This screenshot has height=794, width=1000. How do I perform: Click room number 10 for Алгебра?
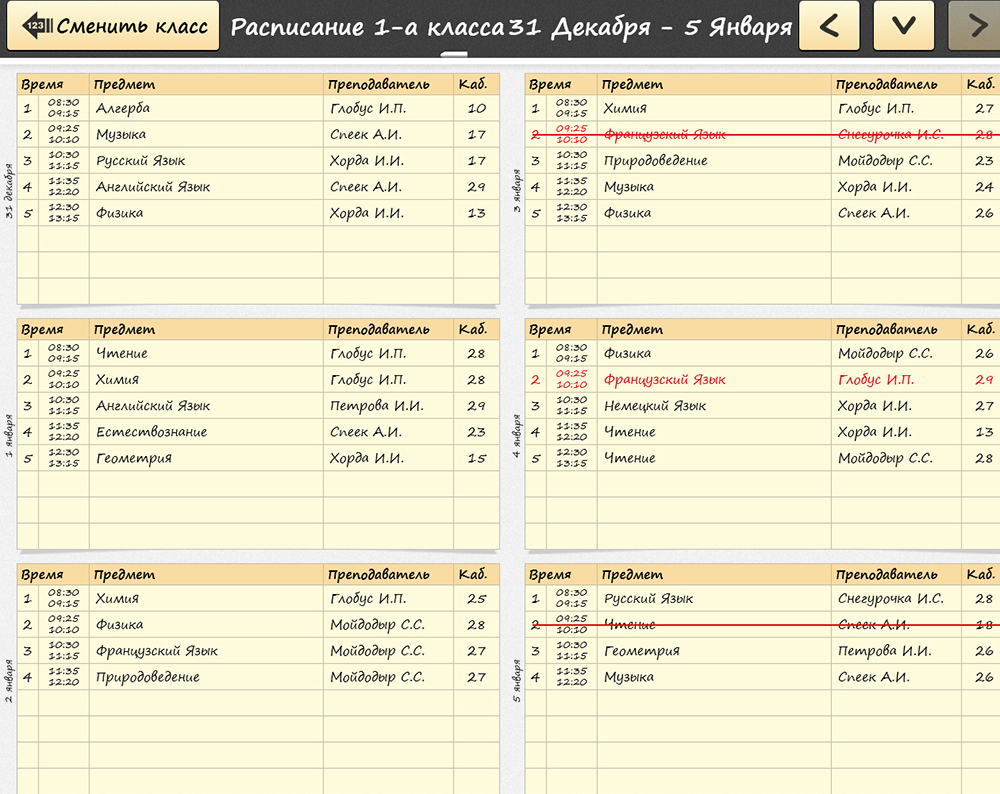coord(476,108)
